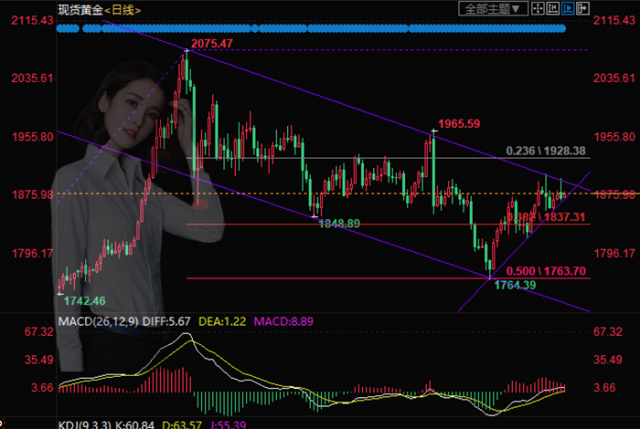Click the 1965.59 peak price label

[459, 124]
